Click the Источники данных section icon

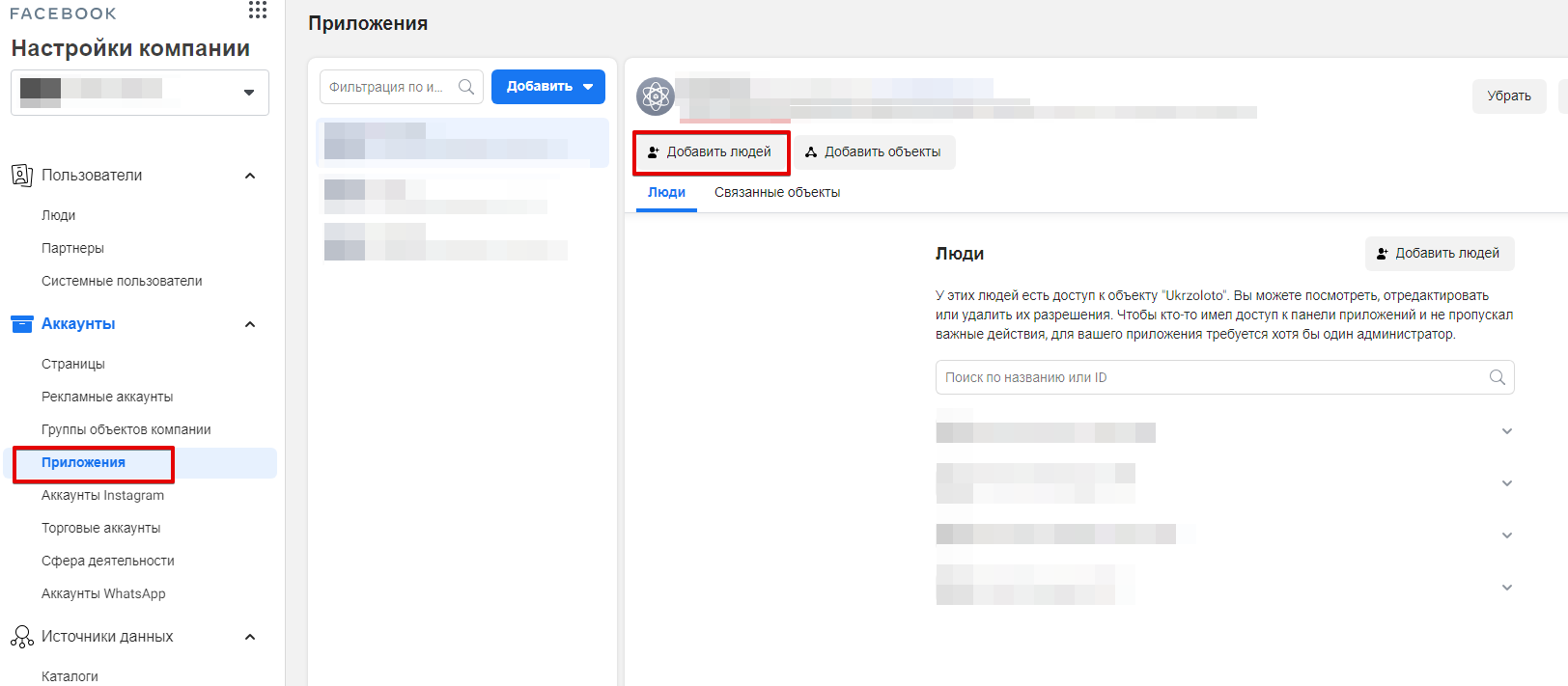[x=21, y=637]
